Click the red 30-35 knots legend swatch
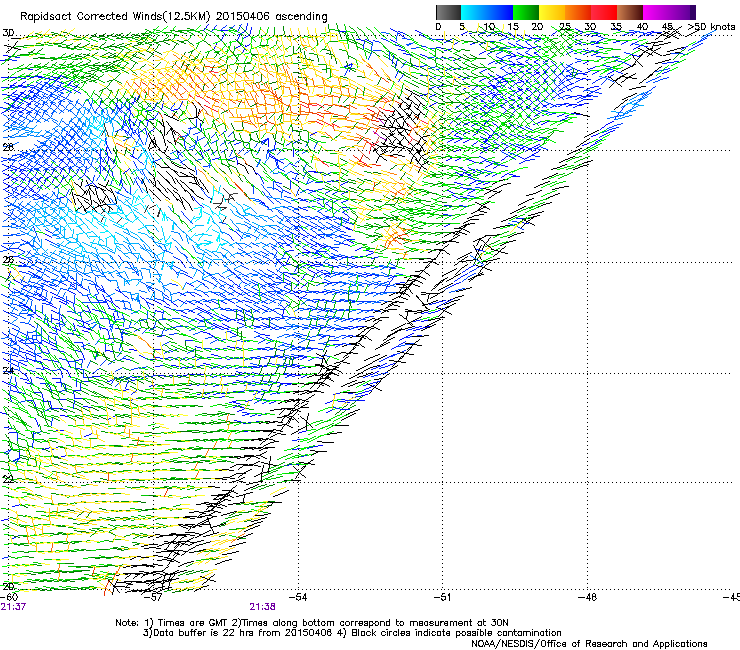Screen dimensions: 740x650 pos(604,12)
